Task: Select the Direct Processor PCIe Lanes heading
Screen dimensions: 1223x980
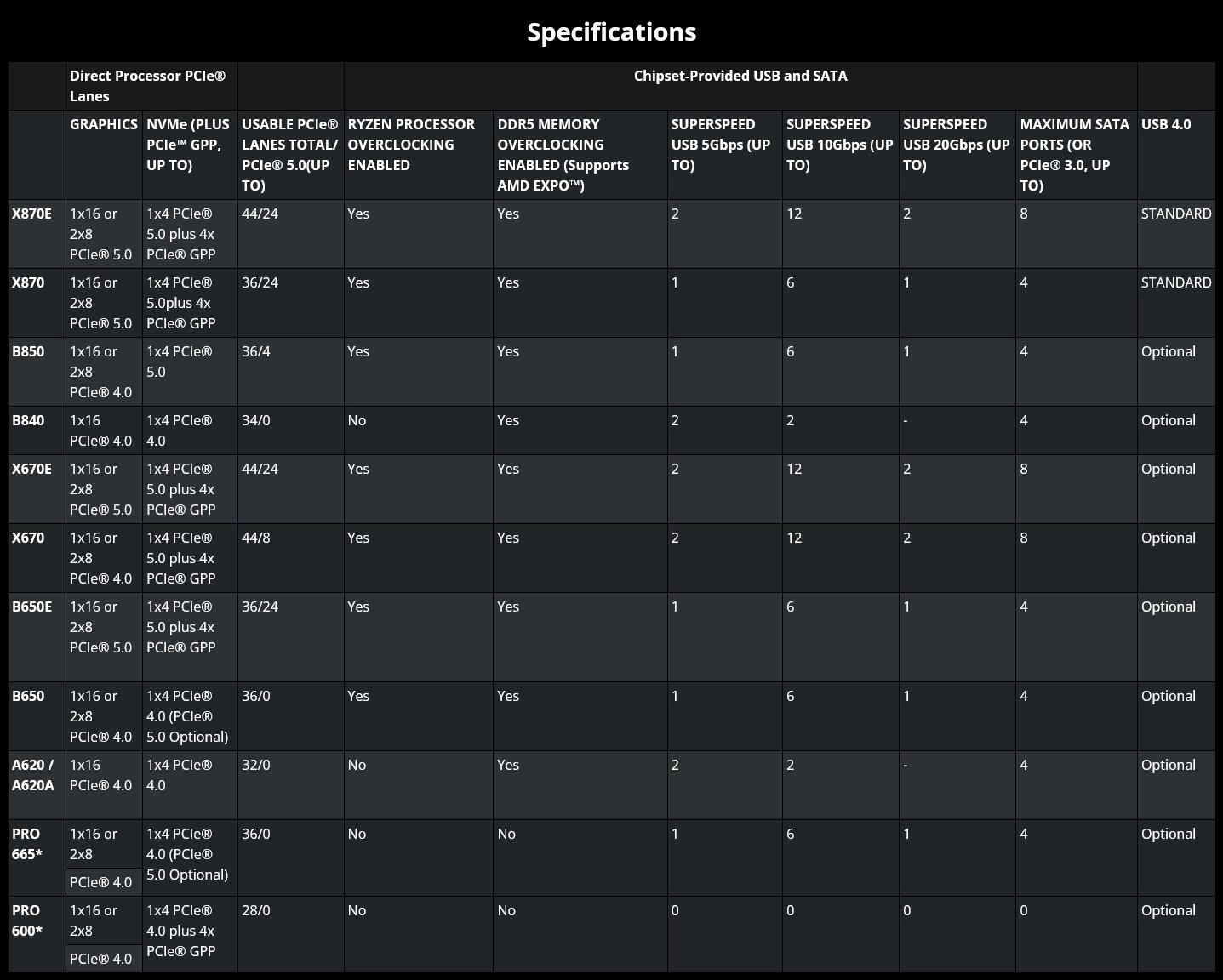Action: pyautogui.click(x=147, y=86)
